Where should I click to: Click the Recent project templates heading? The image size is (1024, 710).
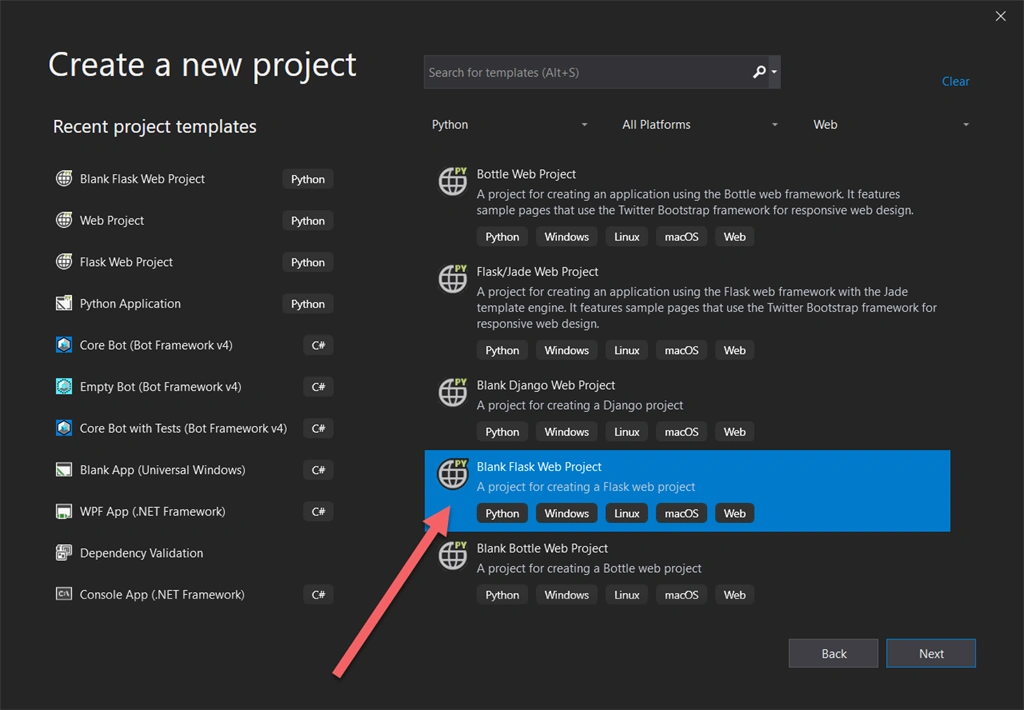click(x=154, y=126)
